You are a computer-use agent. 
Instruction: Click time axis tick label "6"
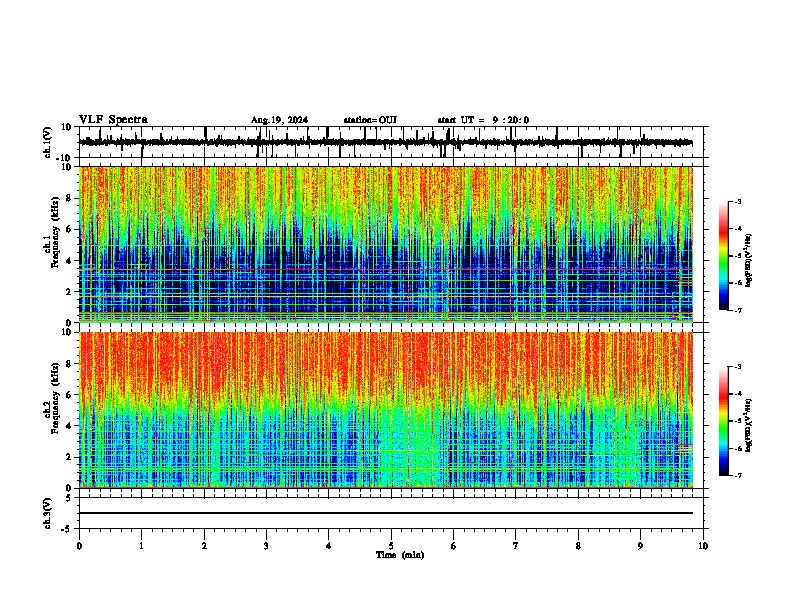(454, 546)
